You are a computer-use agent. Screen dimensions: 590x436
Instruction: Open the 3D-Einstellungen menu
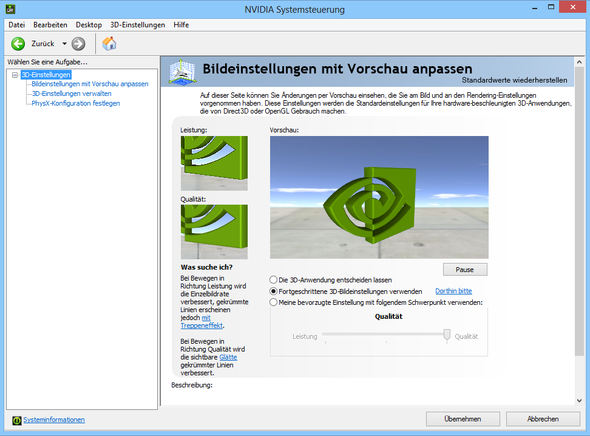coord(138,25)
